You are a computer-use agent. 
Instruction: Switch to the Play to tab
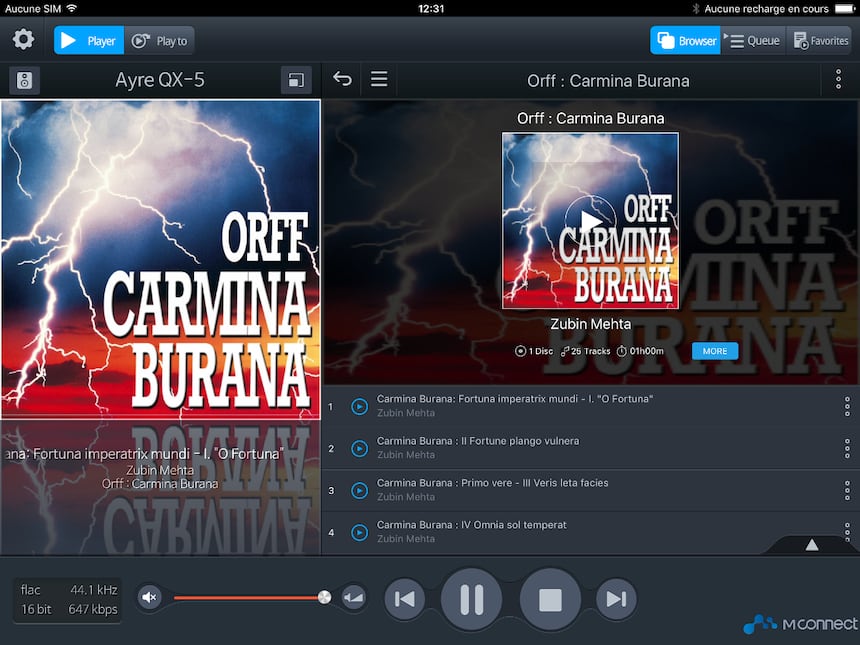[x=160, y=41]
